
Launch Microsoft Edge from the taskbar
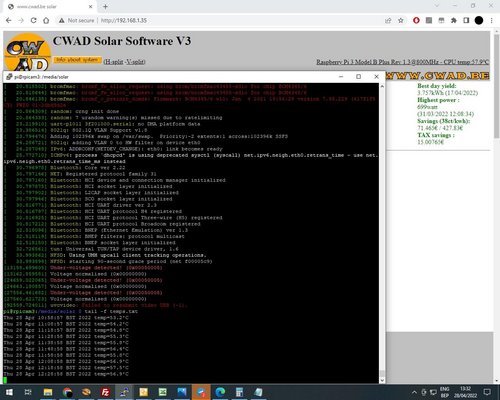tap(220, 392)
